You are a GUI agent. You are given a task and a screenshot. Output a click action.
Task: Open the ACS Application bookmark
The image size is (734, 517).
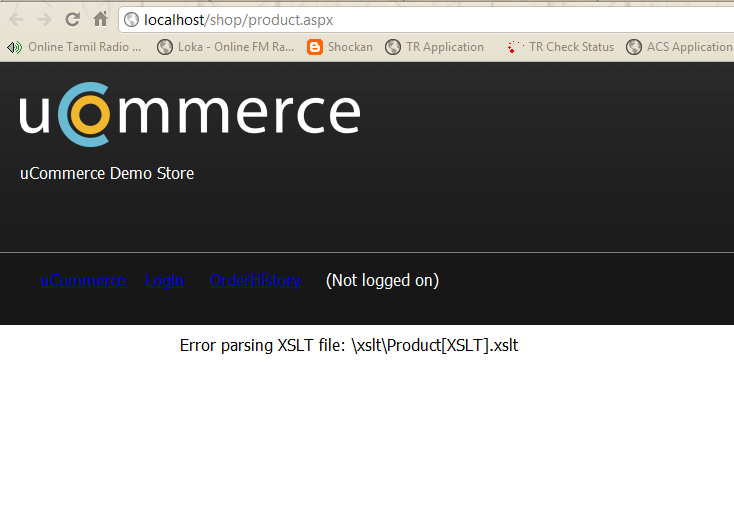click(x=679, y=47)
